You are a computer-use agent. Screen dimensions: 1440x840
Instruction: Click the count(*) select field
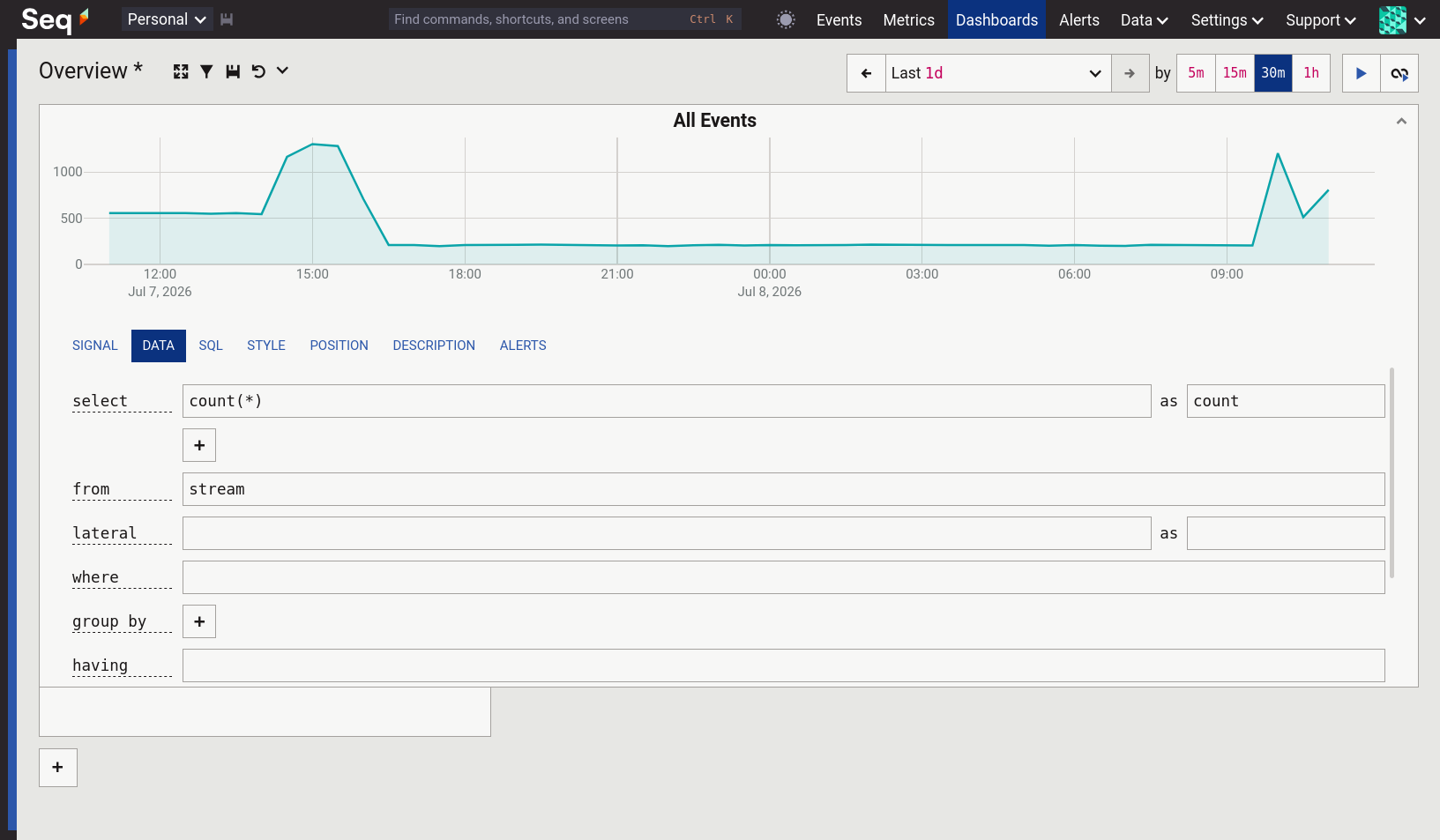pos(667,401)
